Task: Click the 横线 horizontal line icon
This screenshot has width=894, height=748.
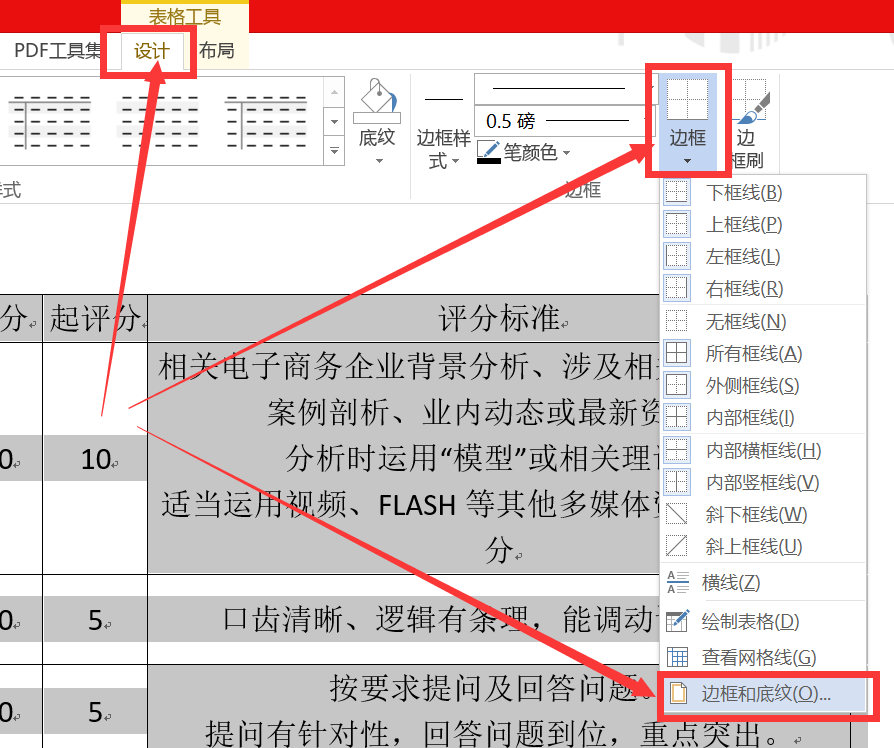Action: coord(678,582)
